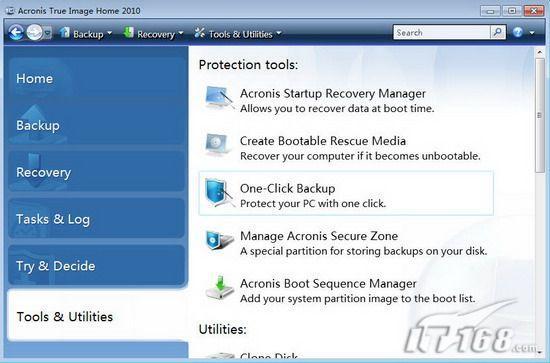Click the vertical scrollbar thumb
Screen dimensions: 550x363
click(x=539, y=115)
